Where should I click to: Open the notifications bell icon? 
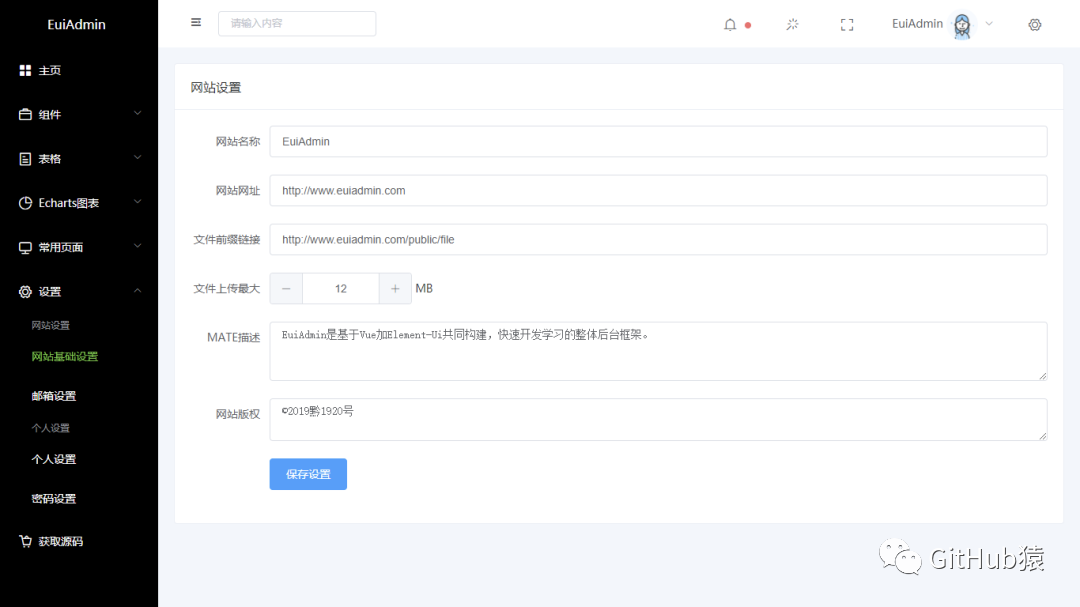(730, 25)
